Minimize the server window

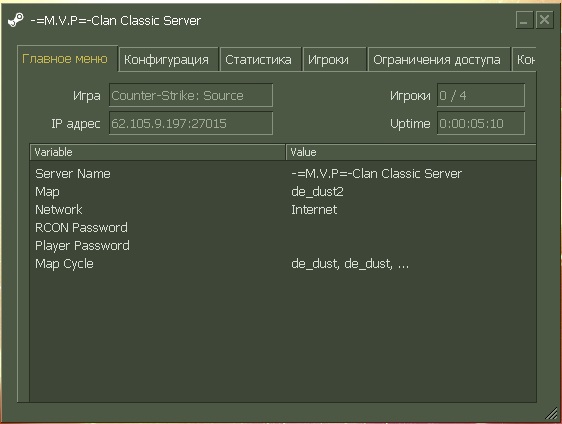524,20
